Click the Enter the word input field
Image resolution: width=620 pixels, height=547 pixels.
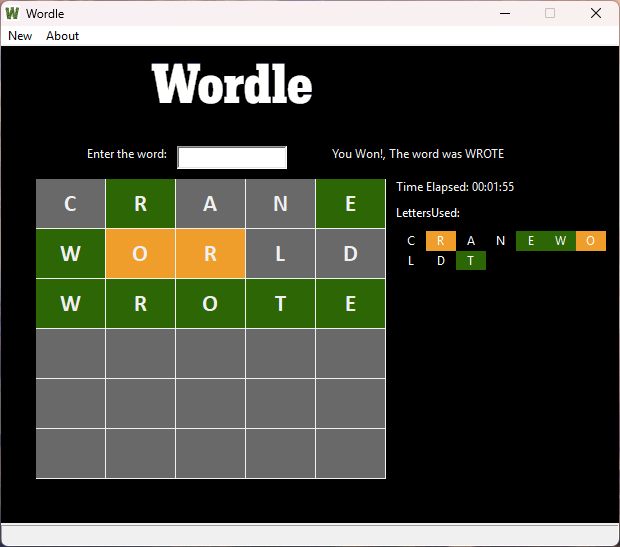232,157
